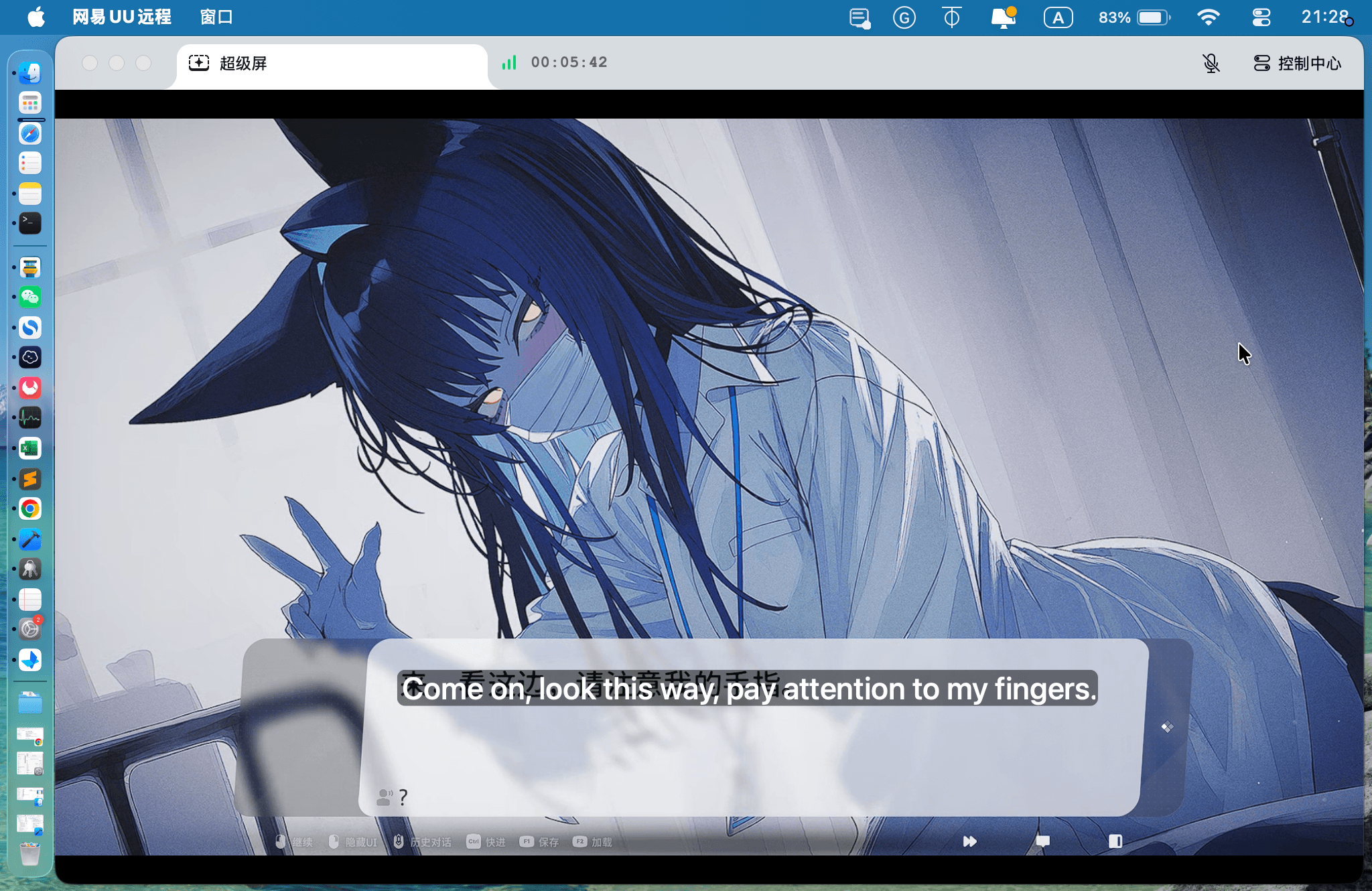
Task: Click the green signal strength indicator
Action: click(x=509, y=62)
